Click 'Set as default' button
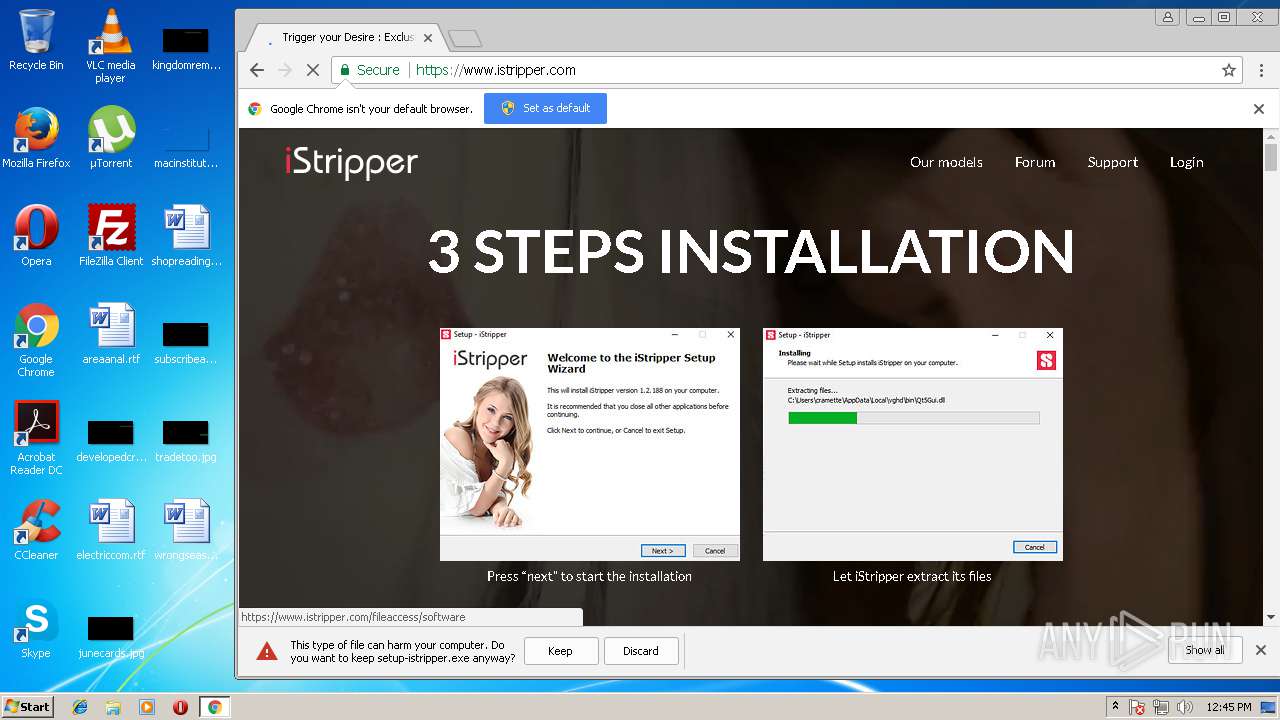1280x720 pixels. [x=545, y=108]
